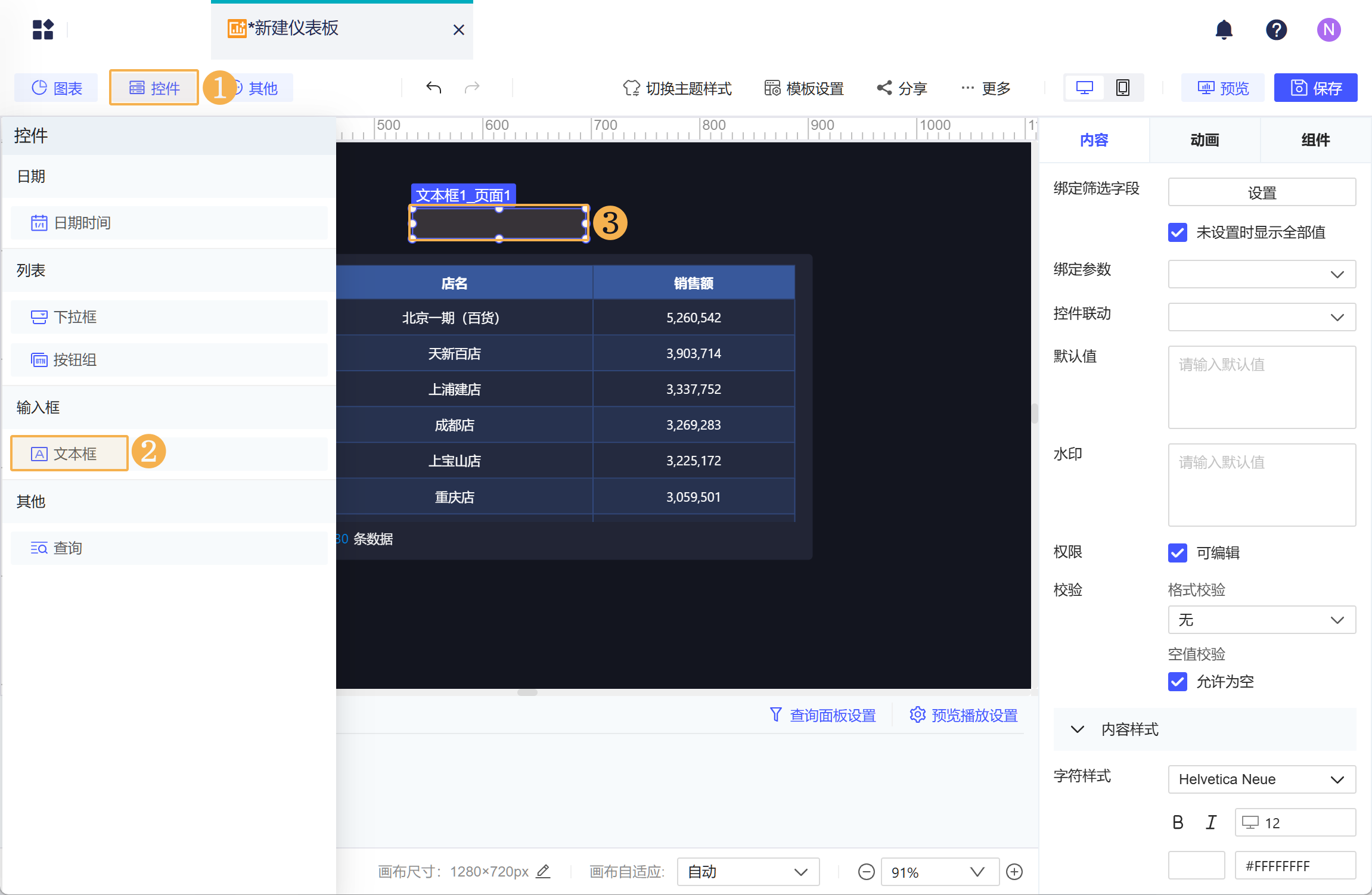Switch to mobile layout view icon
This screenshot has height=895, width=1372.
(1122, 88)
